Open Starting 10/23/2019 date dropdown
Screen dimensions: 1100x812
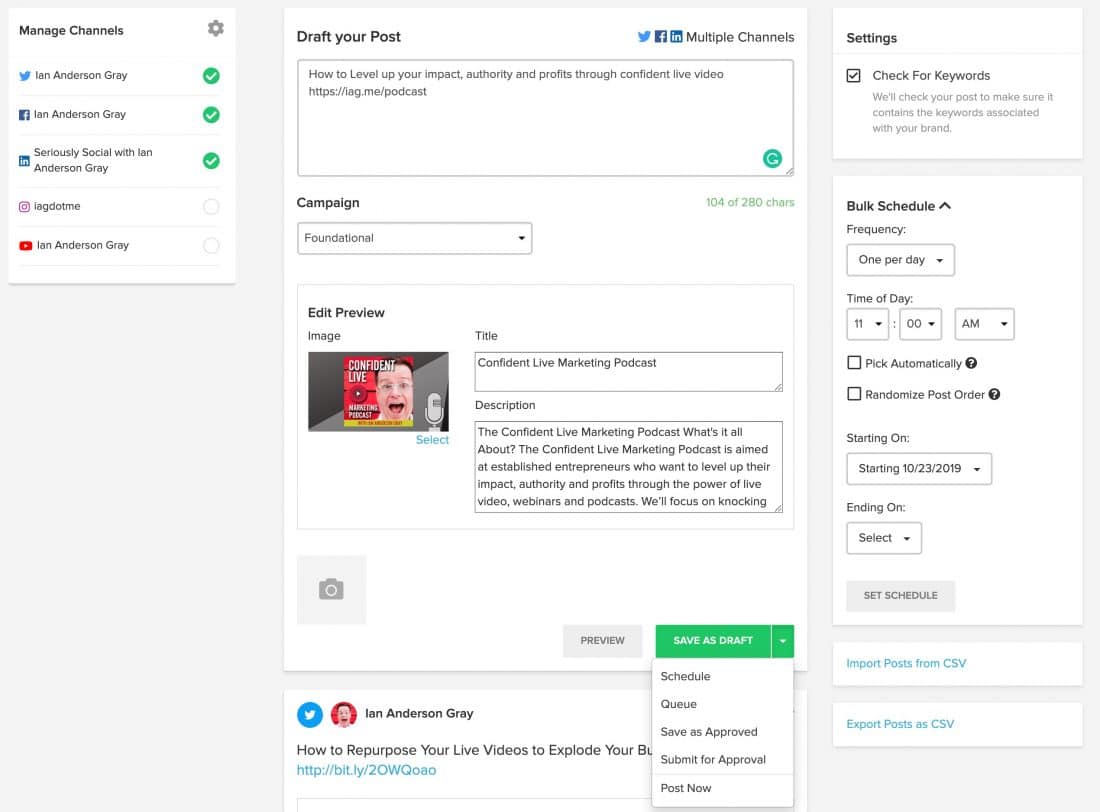click(919, 469)
